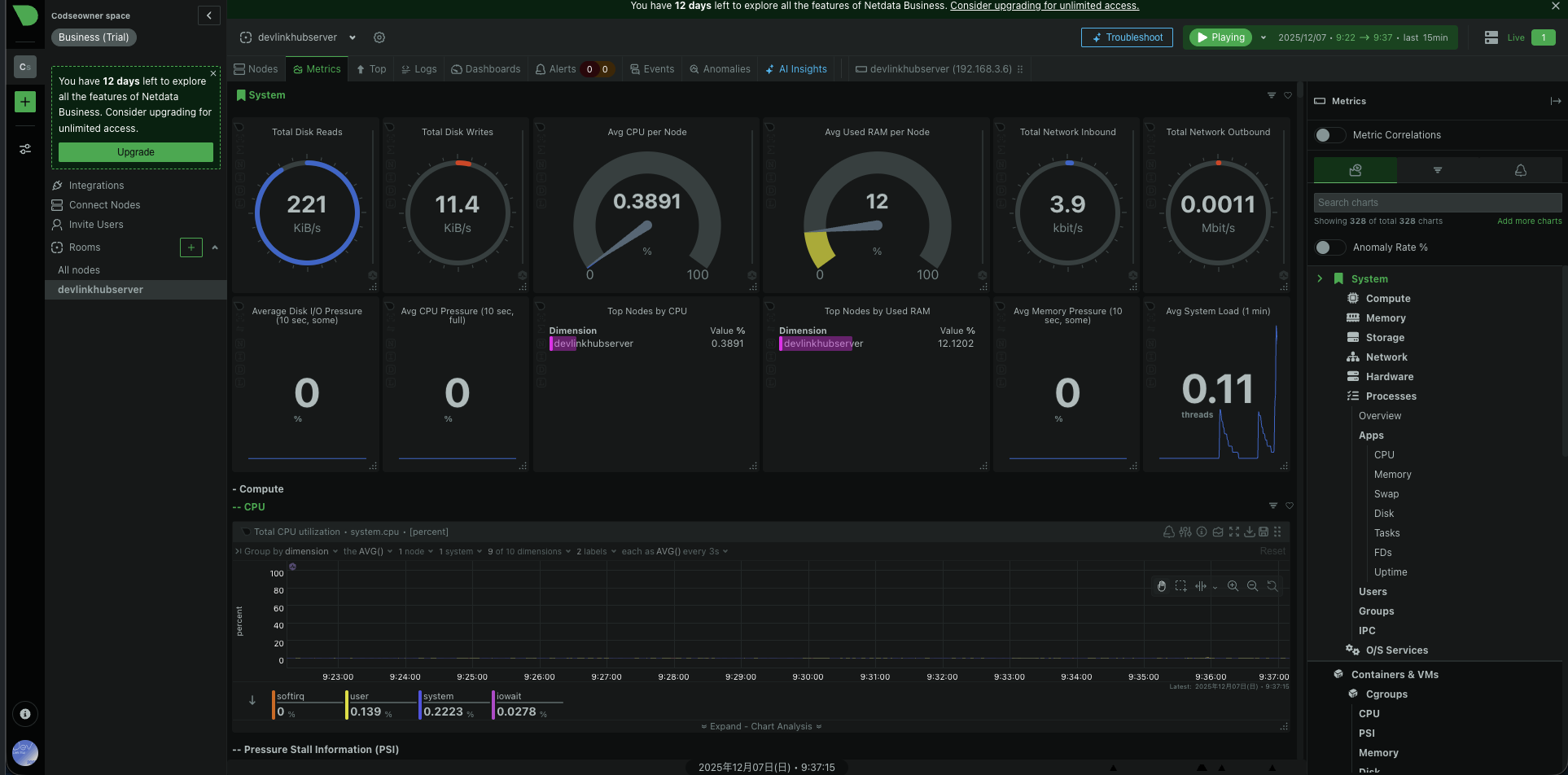Enable the Anomaly Rate % toggle

[x=1329, y=247]
